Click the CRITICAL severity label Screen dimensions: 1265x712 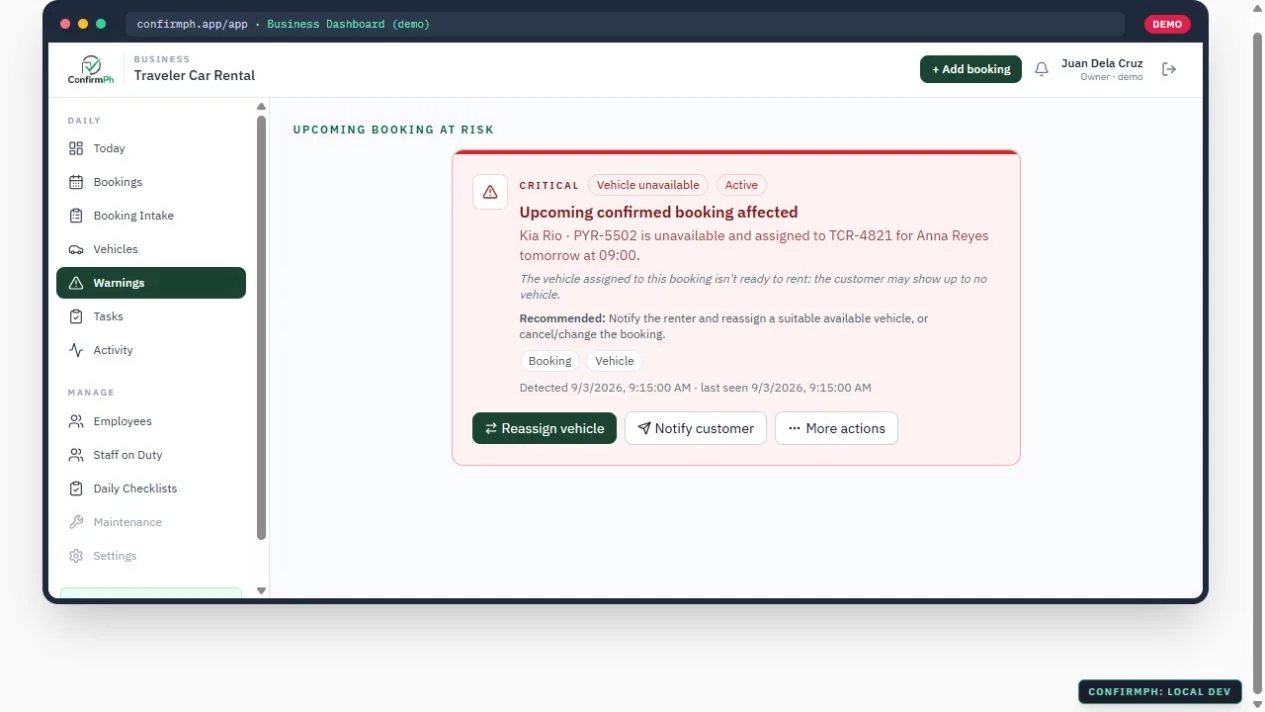point(549,186)
